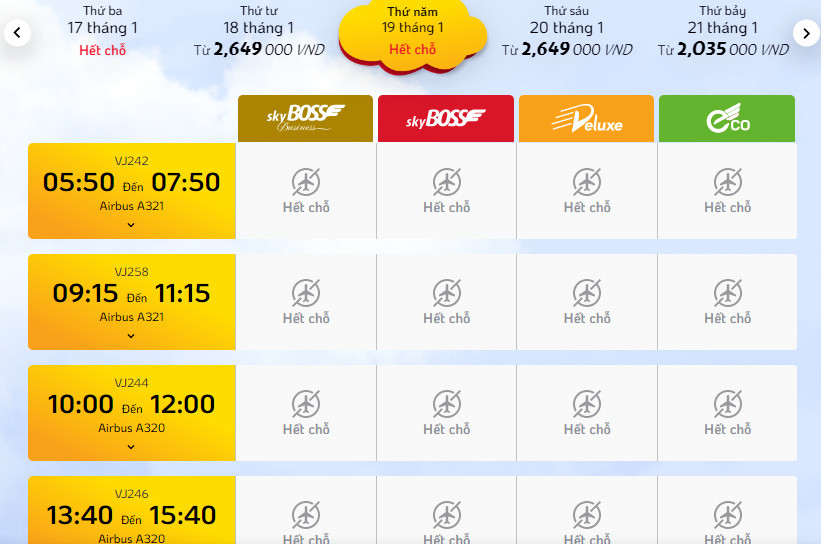Expand flight VJ244 details chevron

tap(131, 447)
